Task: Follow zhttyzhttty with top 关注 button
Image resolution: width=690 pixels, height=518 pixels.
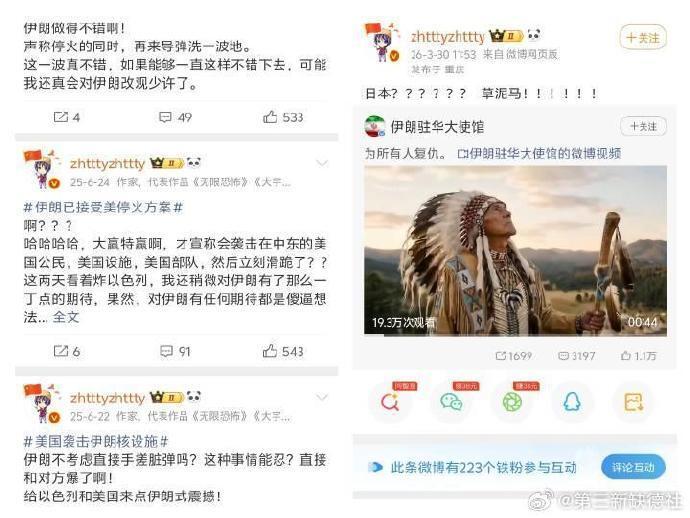Action: coord(643,38)
